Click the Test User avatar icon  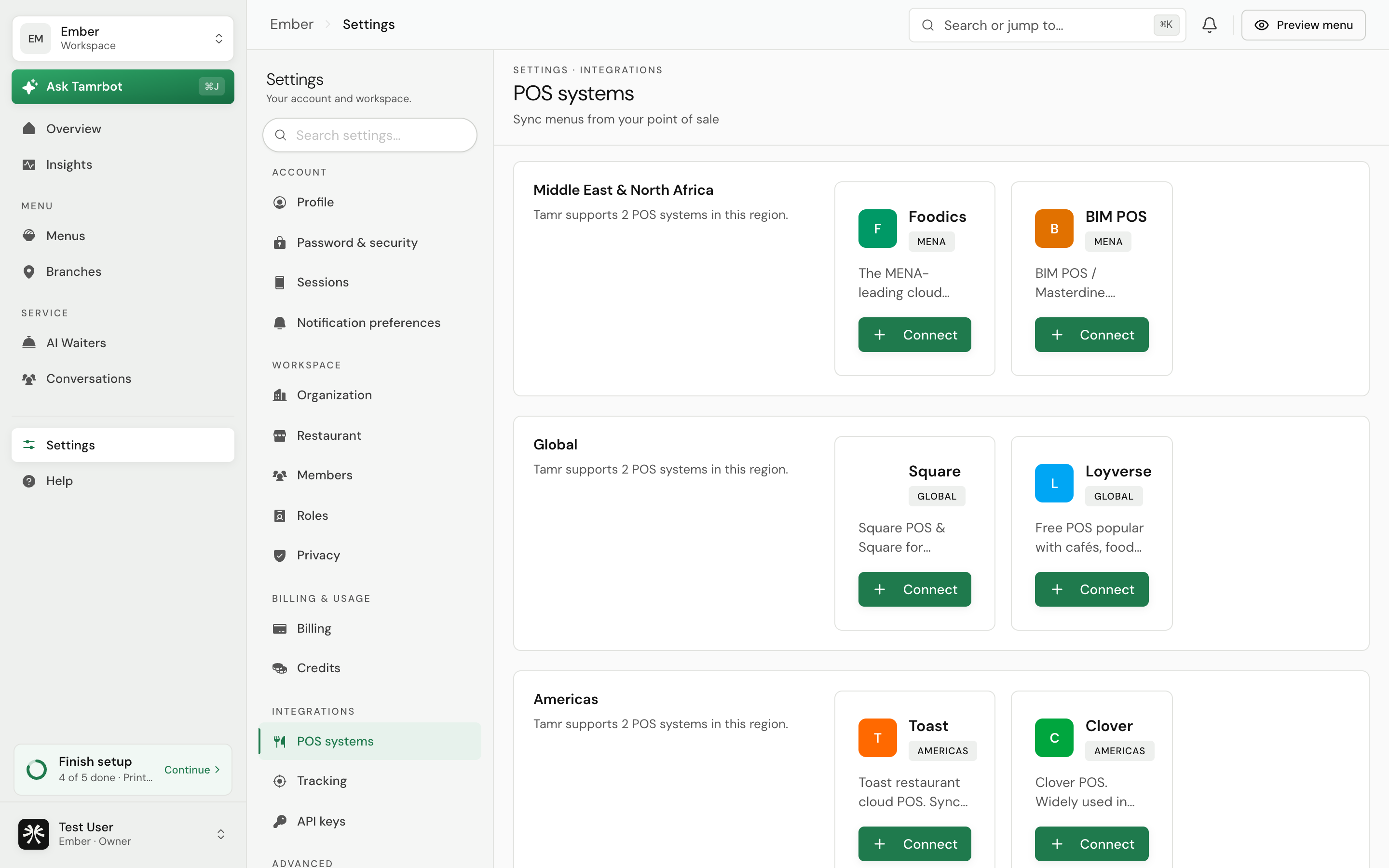tap(33, 834)
